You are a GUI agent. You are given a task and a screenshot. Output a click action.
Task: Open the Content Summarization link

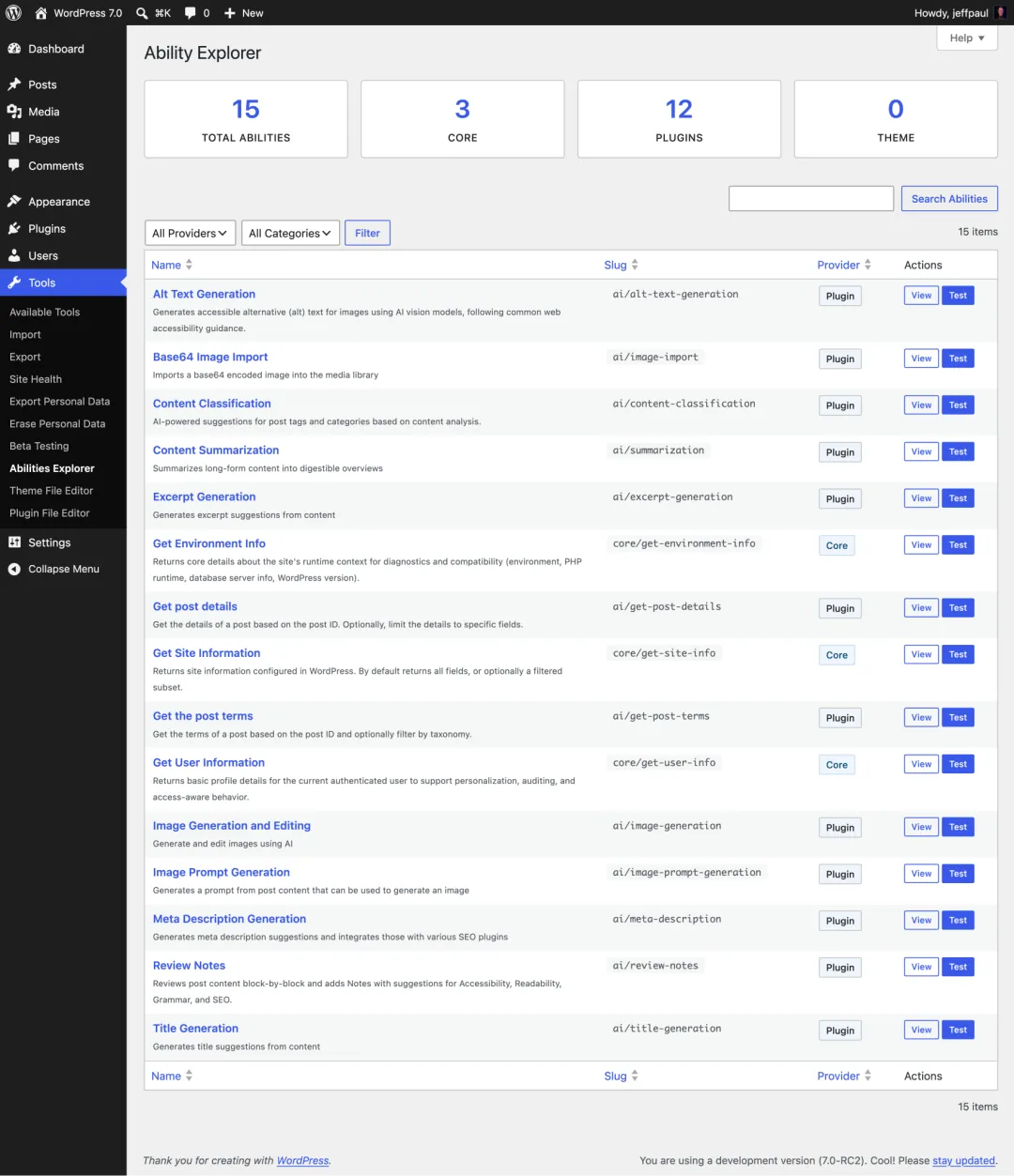tap(216, 451)
